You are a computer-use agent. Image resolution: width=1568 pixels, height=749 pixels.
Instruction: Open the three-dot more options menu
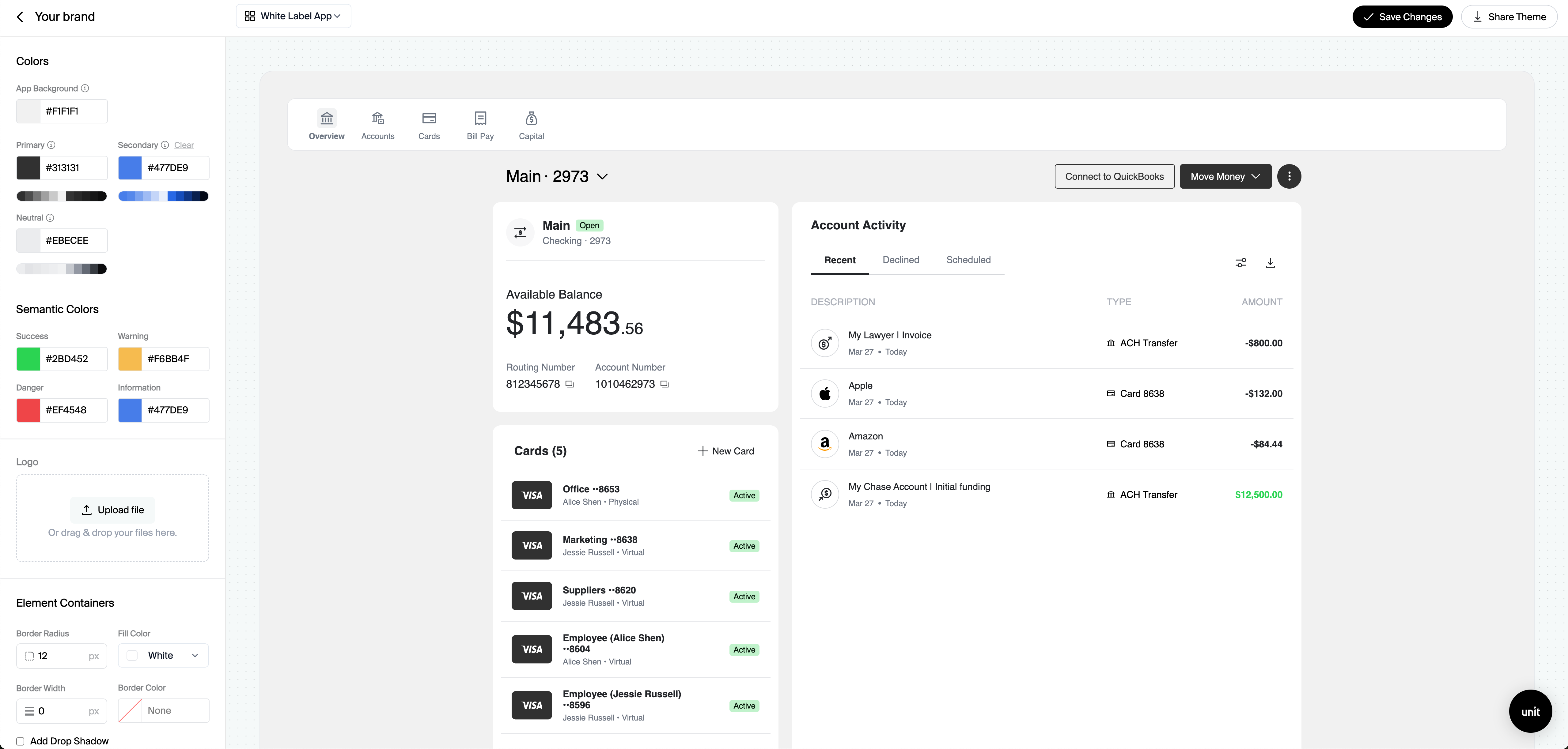(1289, 176)
